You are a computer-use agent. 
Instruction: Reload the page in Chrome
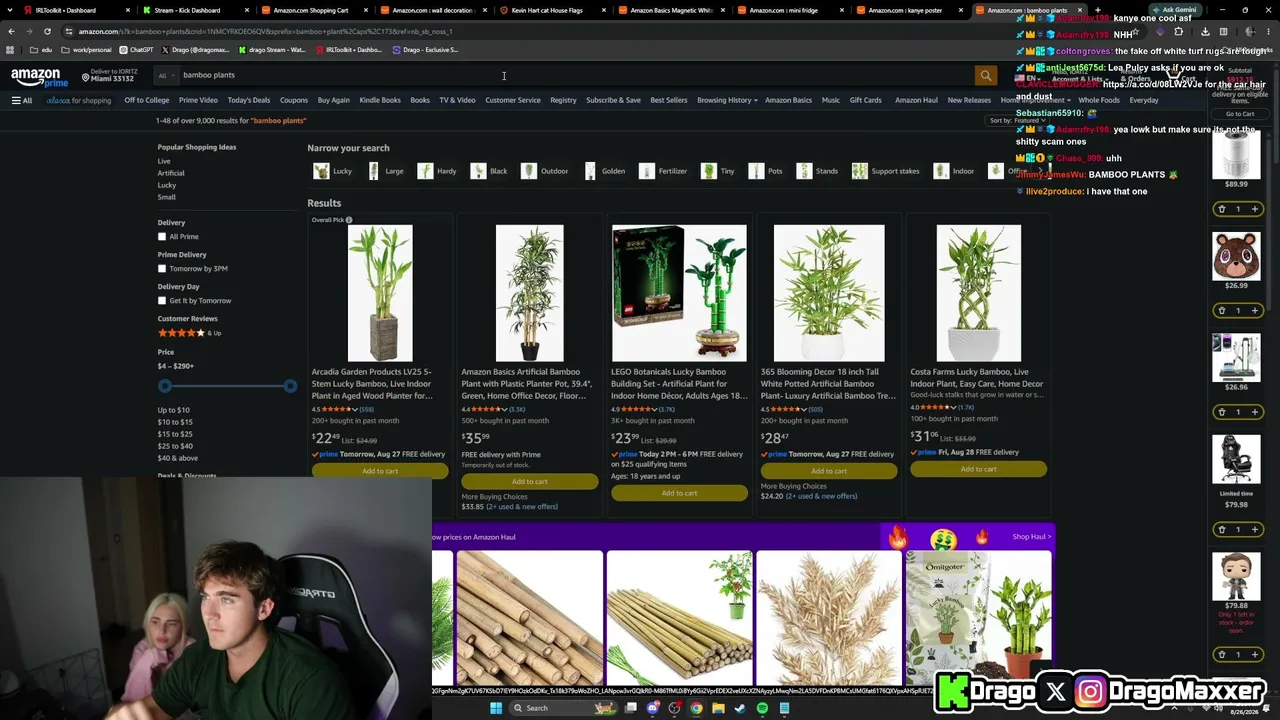point(47,31)
